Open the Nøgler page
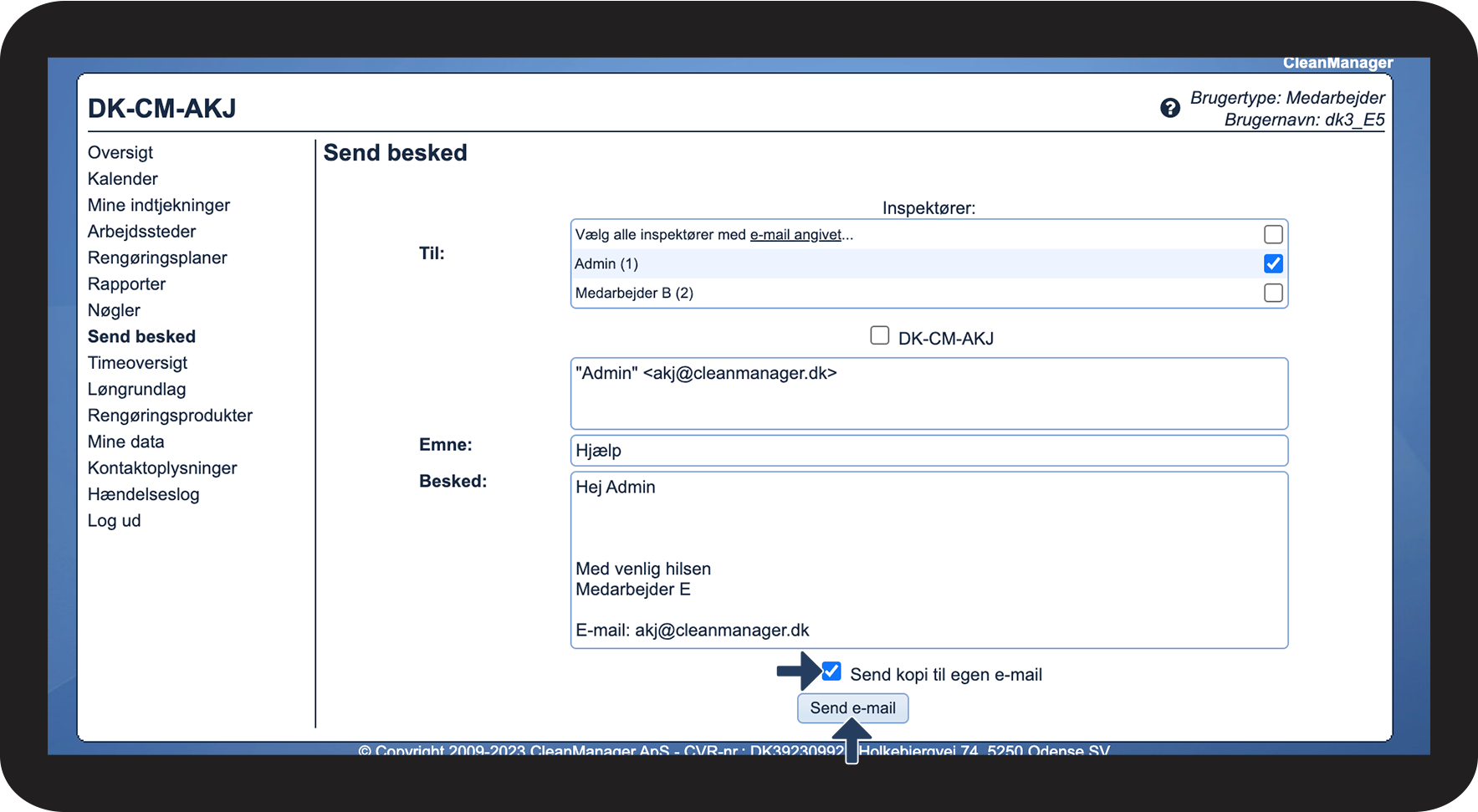This screenshot has height=812, width=1478. [x=114, y=310]
